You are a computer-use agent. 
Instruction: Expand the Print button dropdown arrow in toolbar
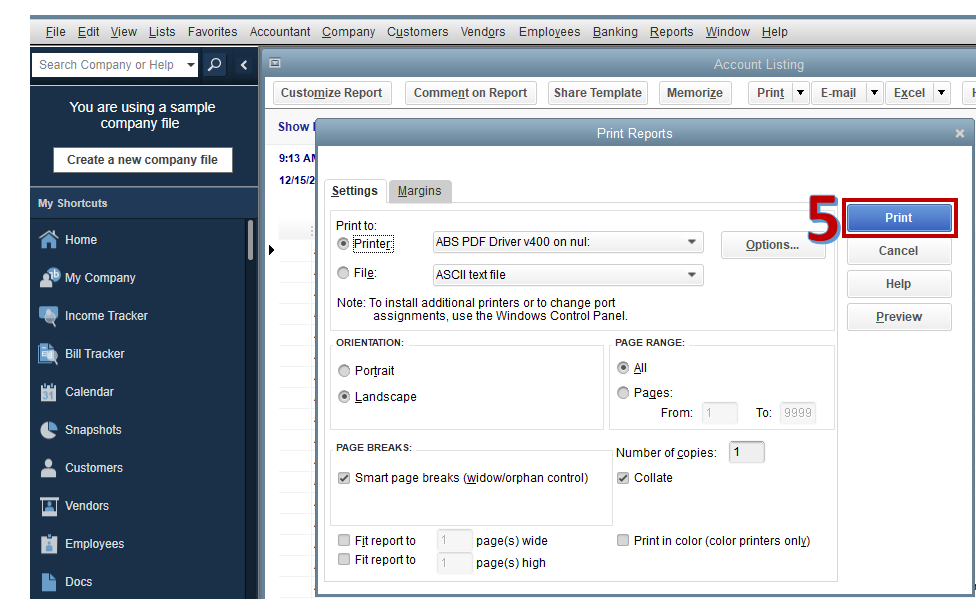[800, 93]
